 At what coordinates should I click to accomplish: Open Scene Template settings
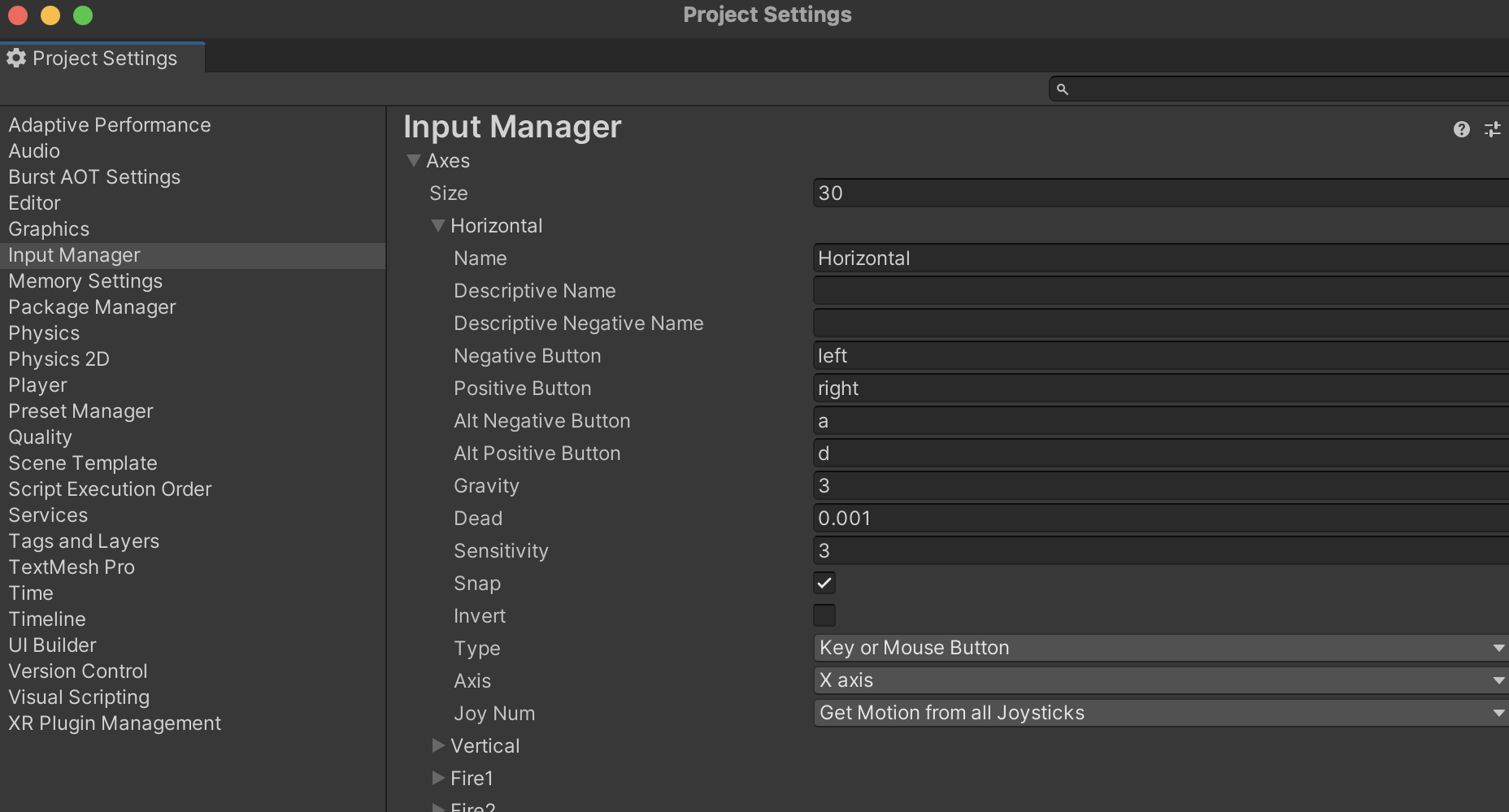pyautogui.click(x=83, y=463)
